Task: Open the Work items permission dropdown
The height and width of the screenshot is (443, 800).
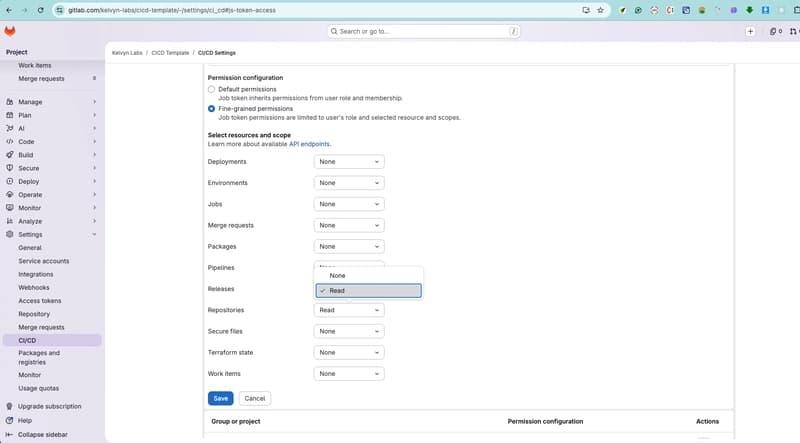Action: (349, 374)
